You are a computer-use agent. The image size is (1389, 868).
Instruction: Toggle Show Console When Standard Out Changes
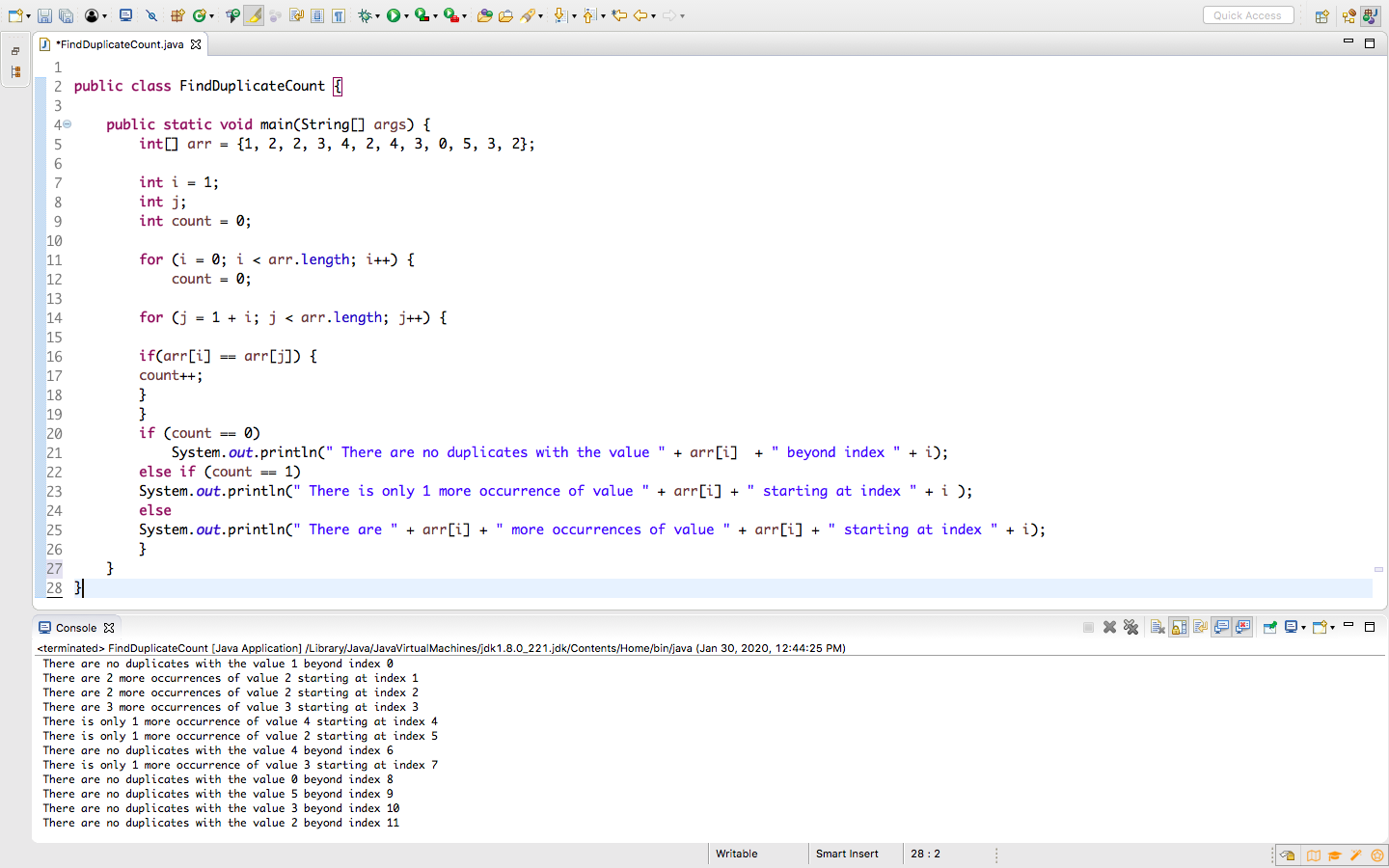tap(1220, 626)
